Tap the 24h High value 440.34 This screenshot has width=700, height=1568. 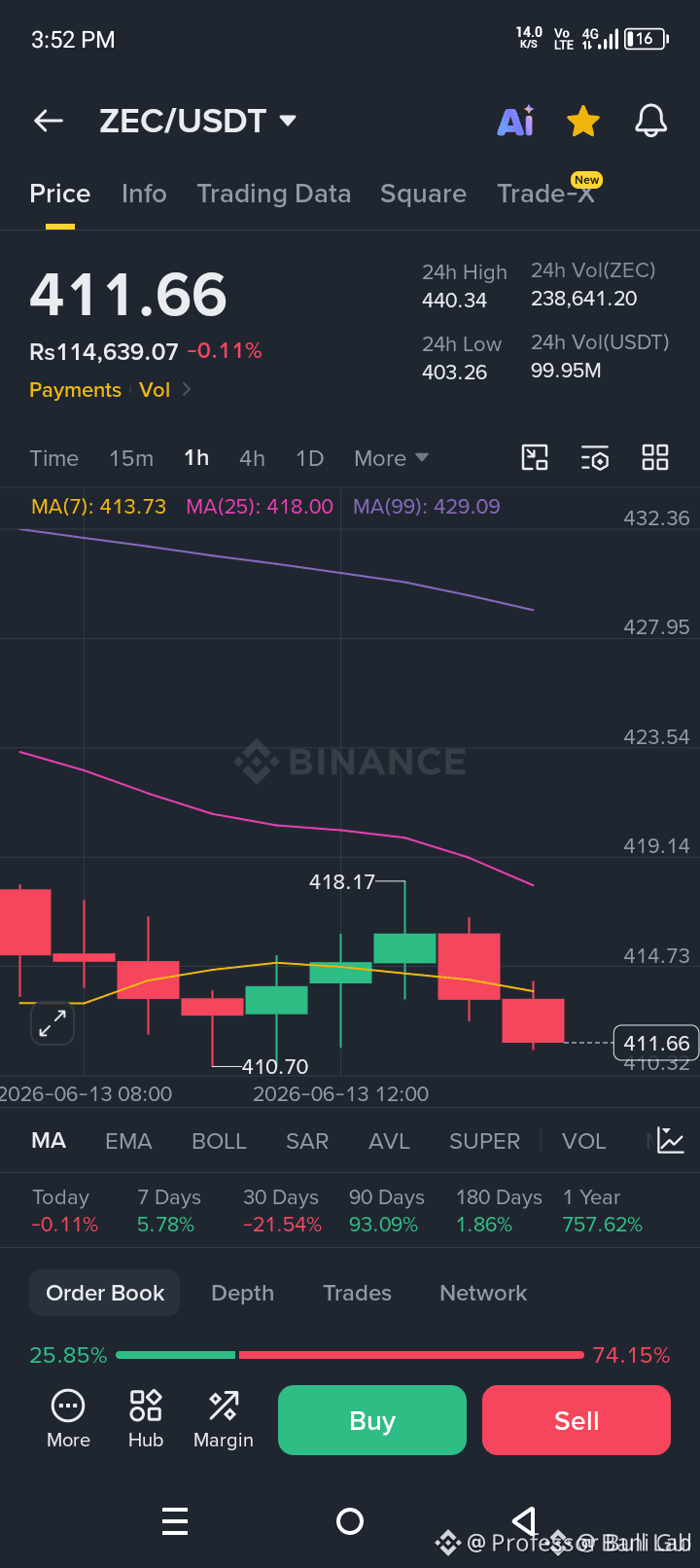pos(454,301)
